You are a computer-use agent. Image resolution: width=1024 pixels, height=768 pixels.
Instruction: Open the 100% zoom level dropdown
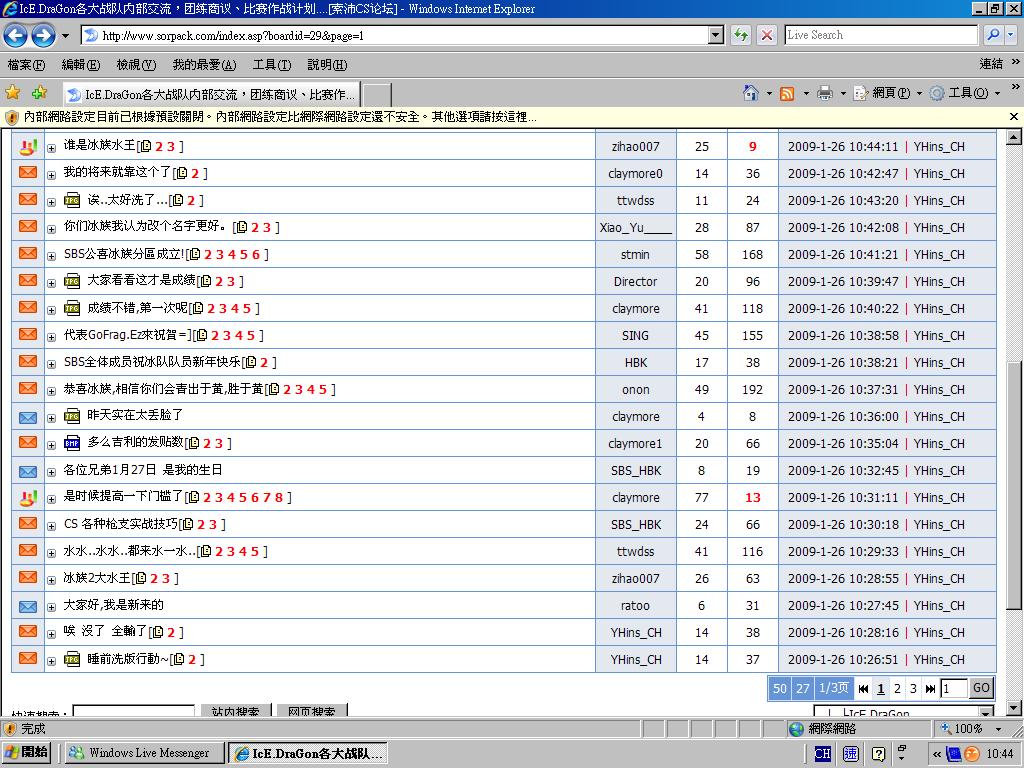[996, 729]
